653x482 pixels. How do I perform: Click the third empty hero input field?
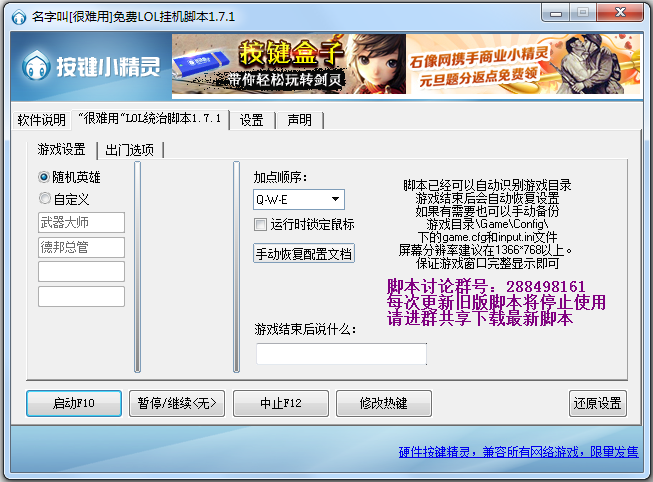click(81, 272)
